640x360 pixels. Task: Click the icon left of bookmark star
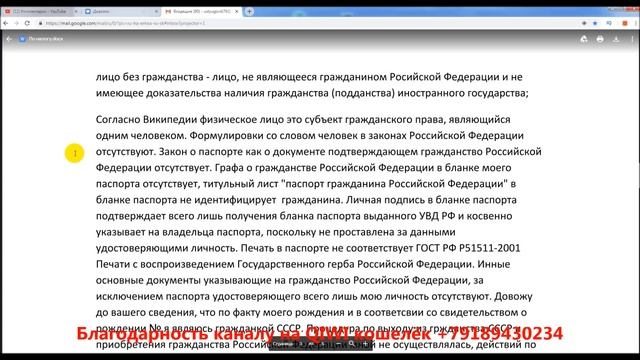[584, 23]
